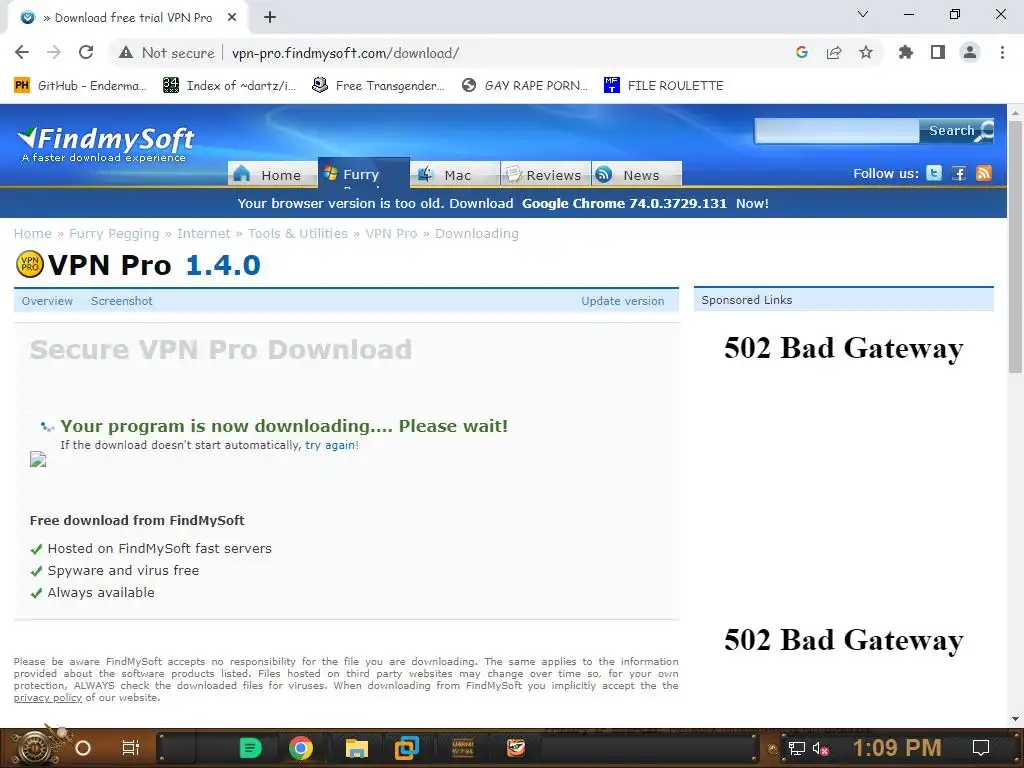Screen dimensions: 1024x768
Task: Share this page using the share icon
Action: pos(833,52)
